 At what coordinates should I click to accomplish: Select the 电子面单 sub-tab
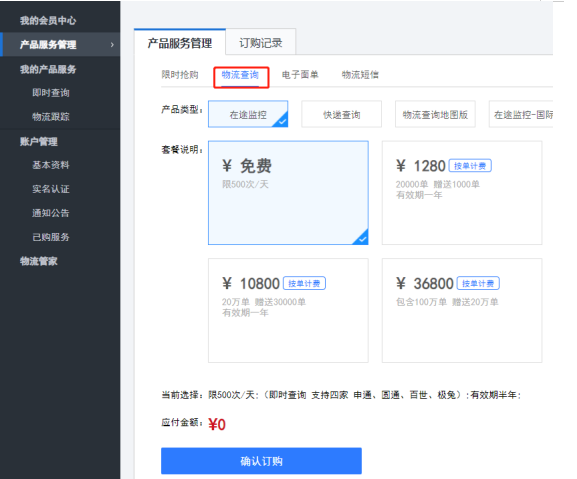click(300, 75)
